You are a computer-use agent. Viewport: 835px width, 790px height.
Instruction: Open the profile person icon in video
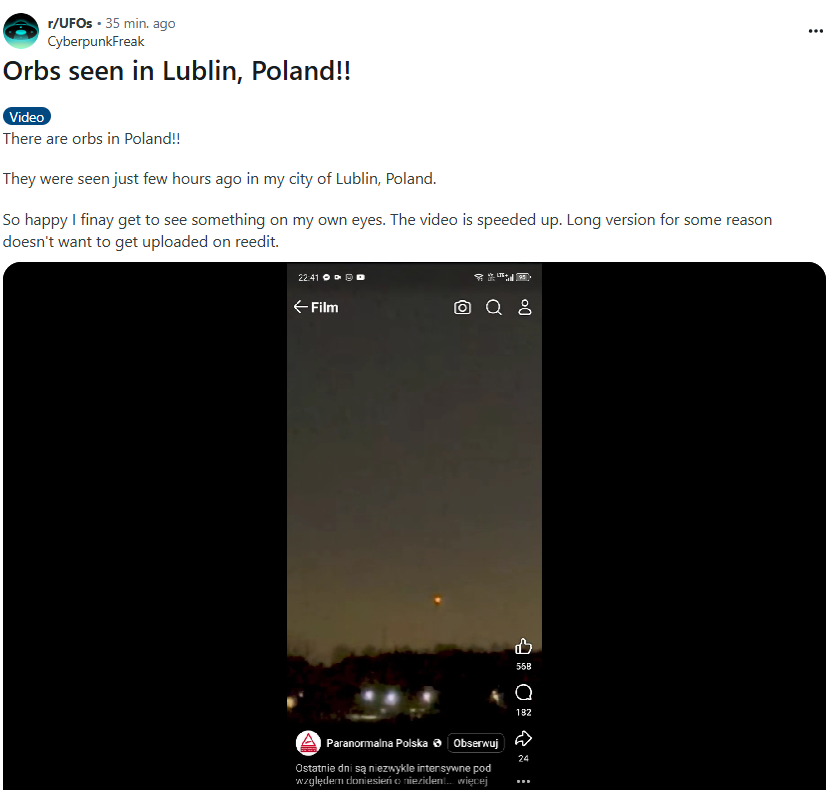pos(525,307)
